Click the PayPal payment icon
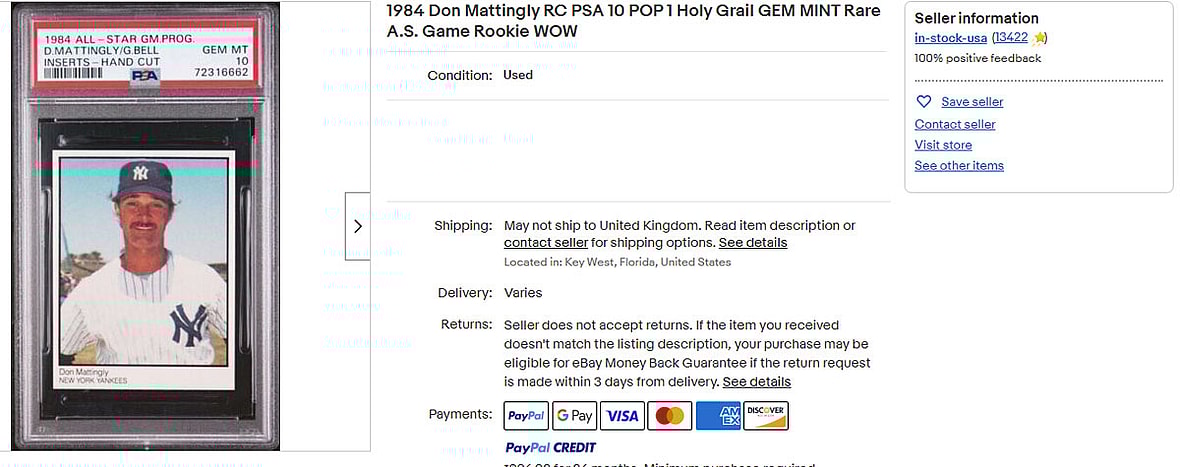1180x467 pixels. pyautogui.click(x=526, y=416)
